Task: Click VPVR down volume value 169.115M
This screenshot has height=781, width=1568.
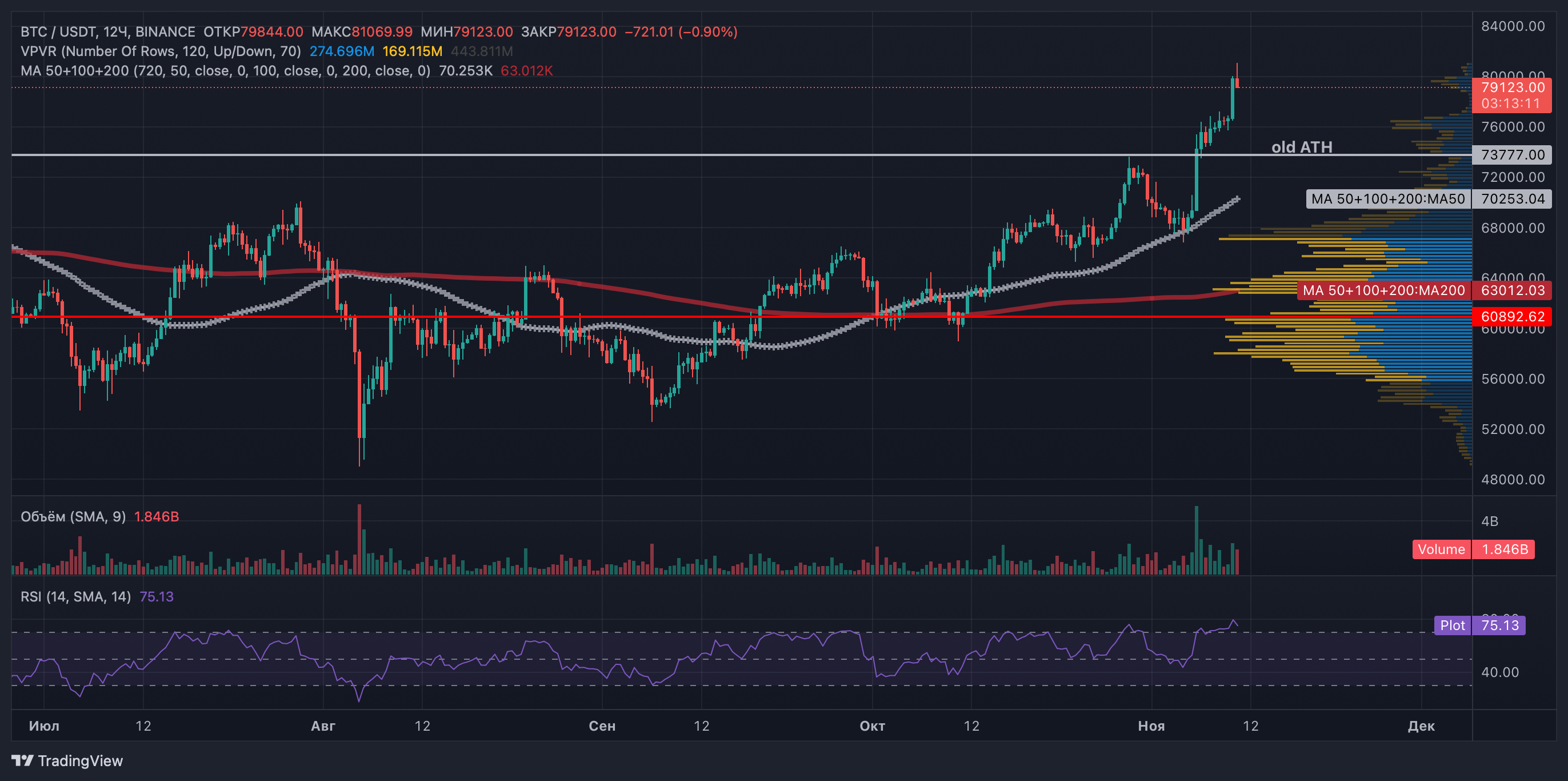Action: point(412,51)
